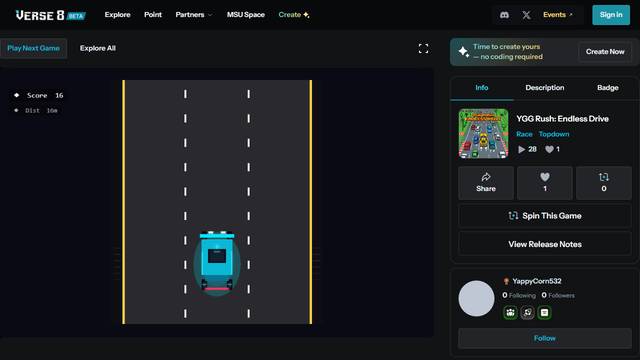Viewport: 640px width, 360px height.
Task: Switch to the Info tab
Action: tap(482, 88)
